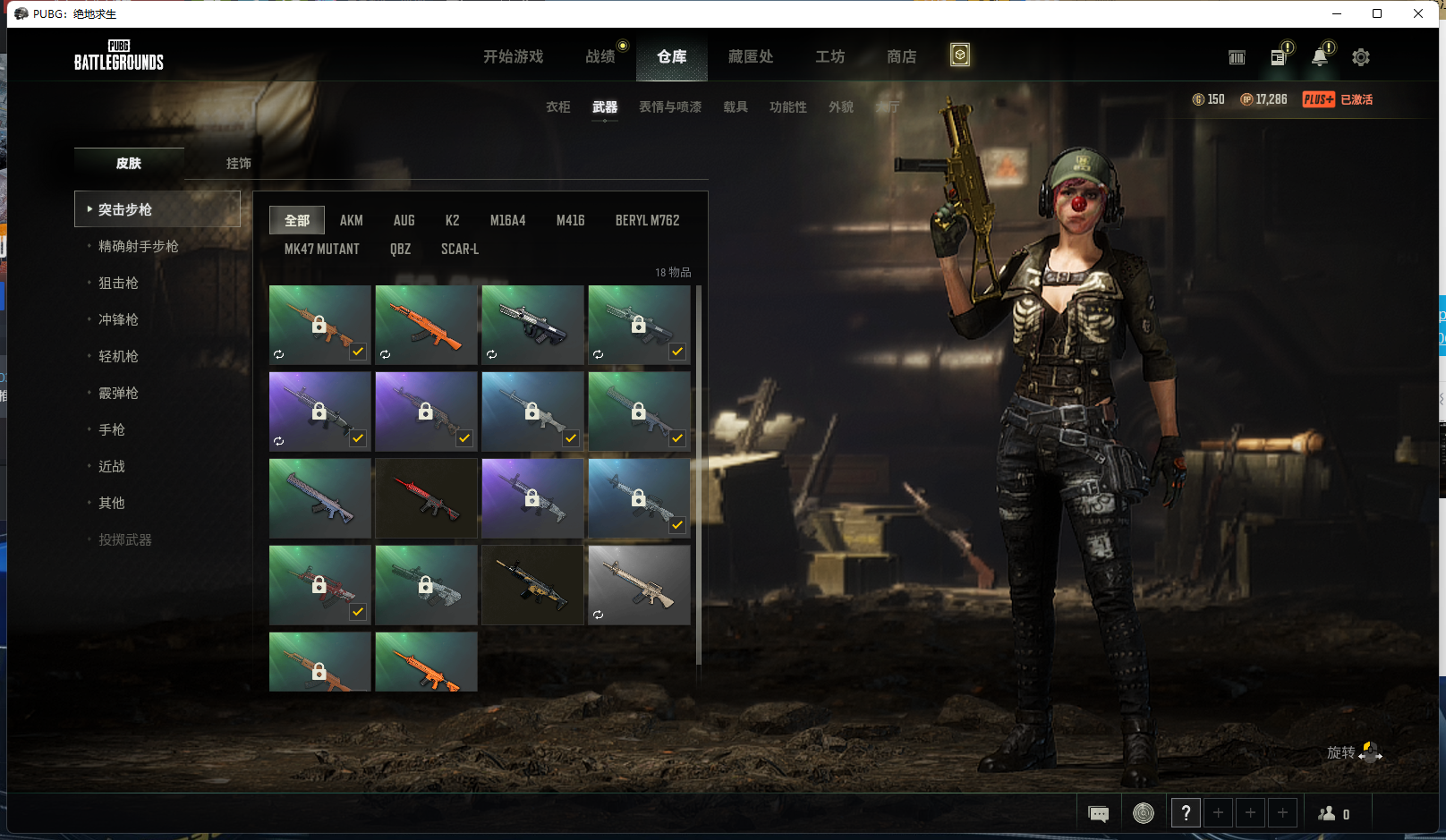Open the friends list icon showing 0
Screen dimensions: 1446x840
[1333, 813]
